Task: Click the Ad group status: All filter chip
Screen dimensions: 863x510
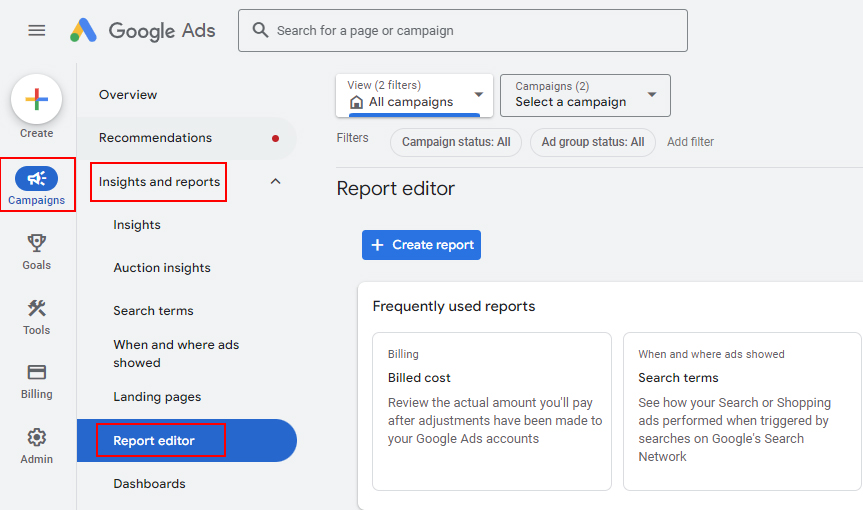Action: point(593,142)
